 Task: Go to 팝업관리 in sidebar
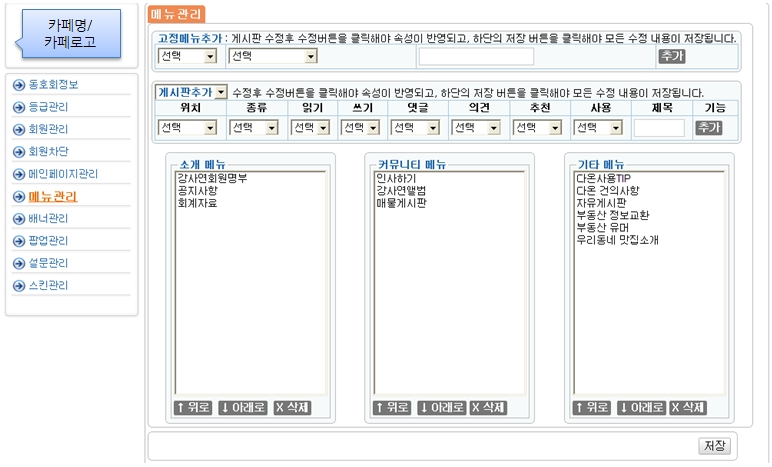tap(48, 241)
